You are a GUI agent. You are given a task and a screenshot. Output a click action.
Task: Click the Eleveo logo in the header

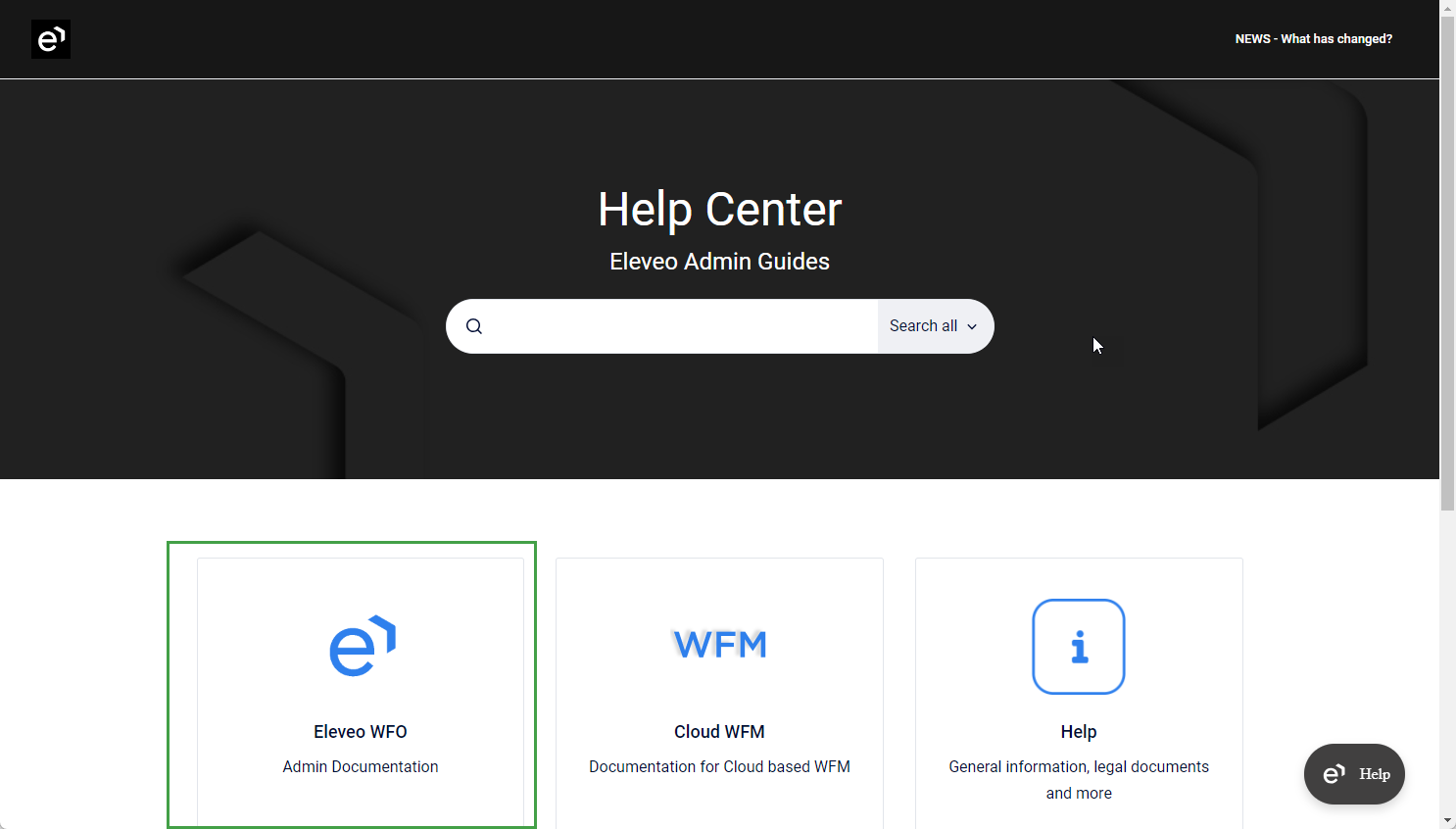click(51, 39)
